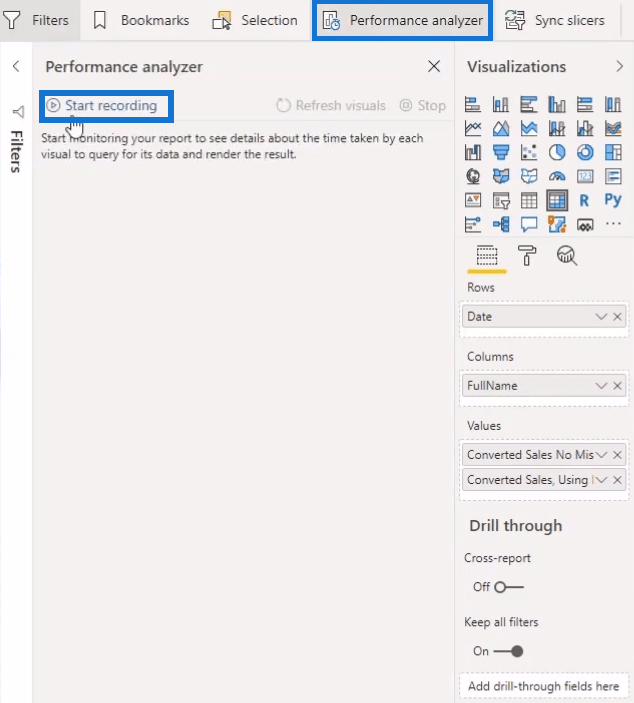Select the Decomposition tree visual

pos(500,224)
